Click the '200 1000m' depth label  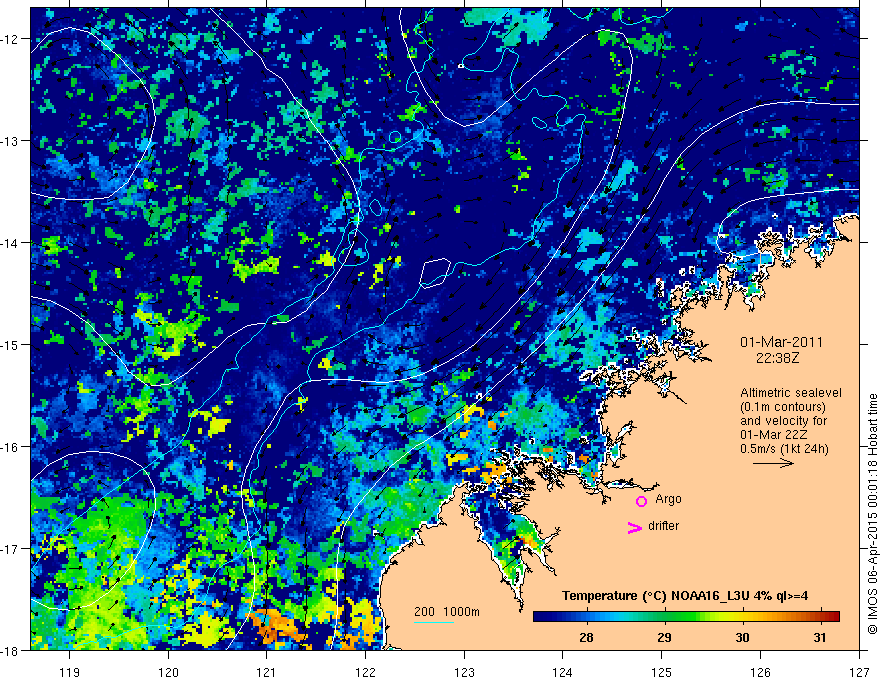(447, 612)
